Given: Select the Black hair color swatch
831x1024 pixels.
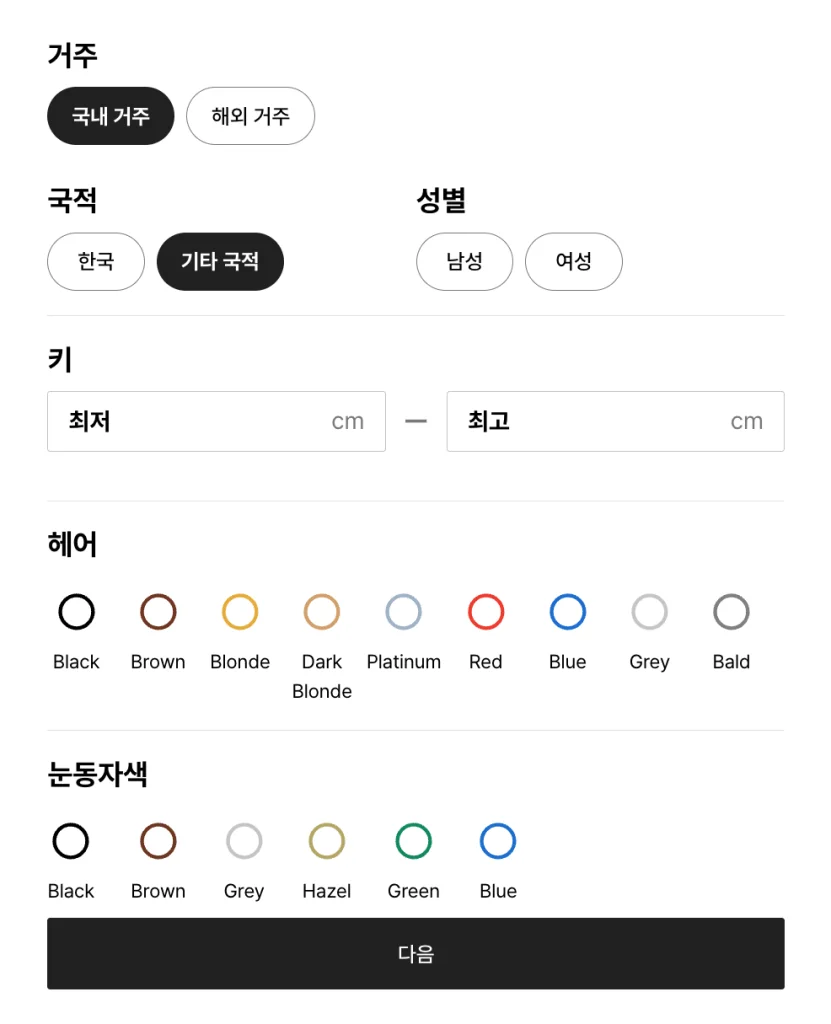Looking at the screenshot, I should point(76,611).
